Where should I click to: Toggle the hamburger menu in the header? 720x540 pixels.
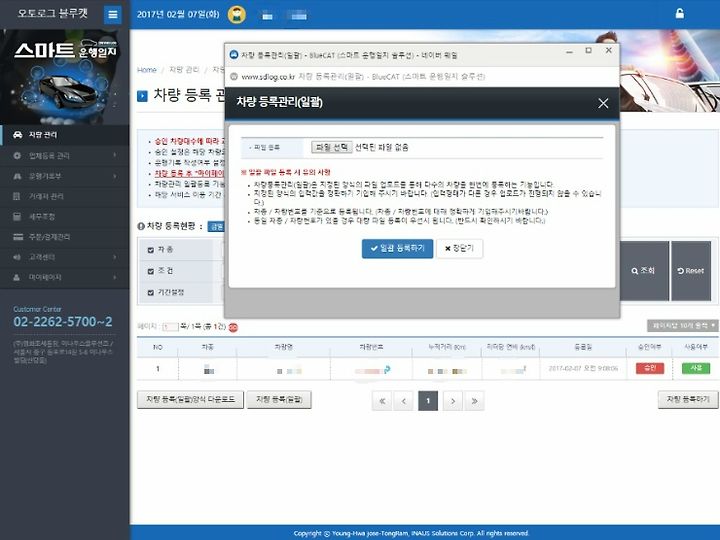(x=112, y=15)
